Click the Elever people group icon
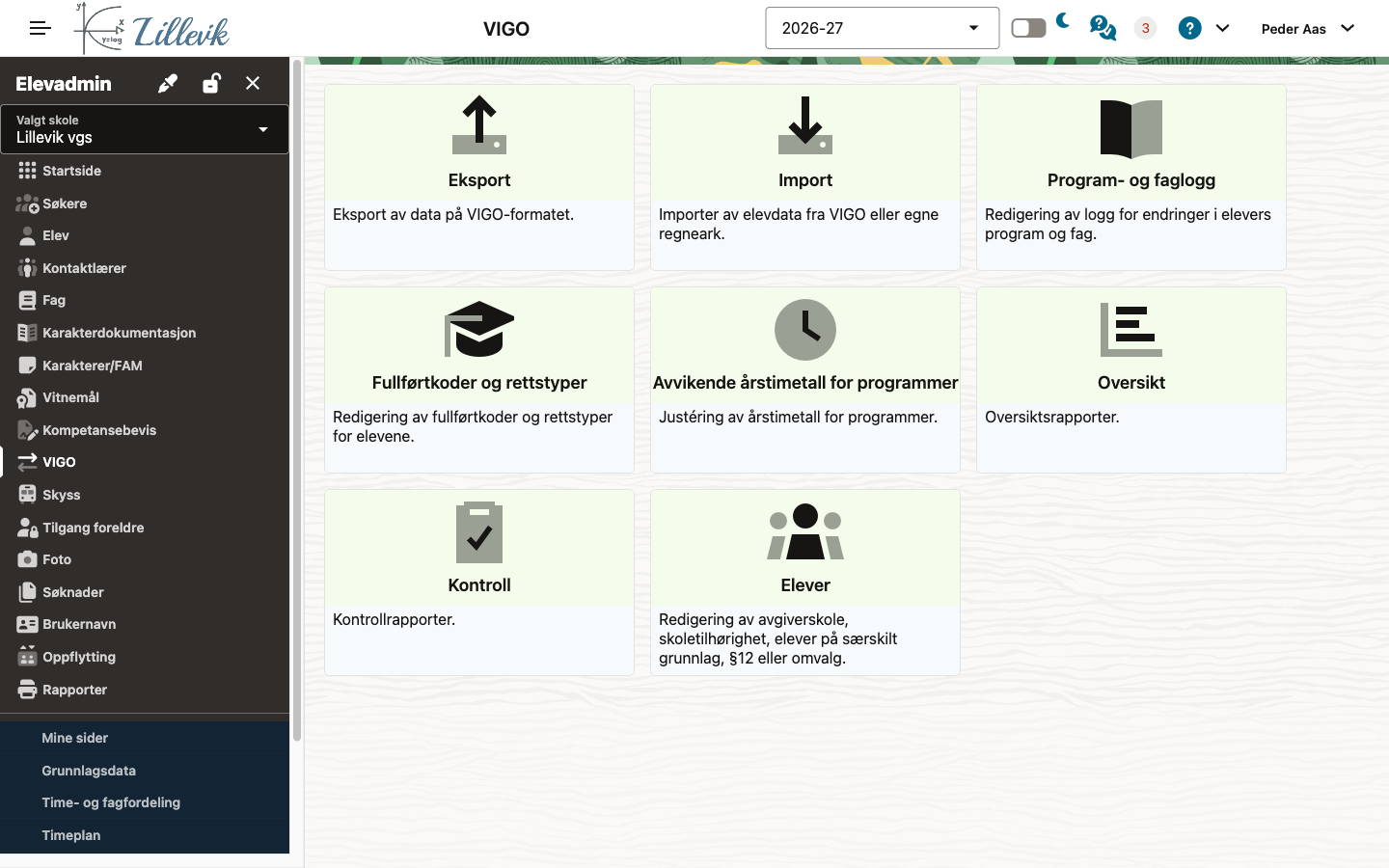Screen dimensions: 1389x868 [805, 531]
